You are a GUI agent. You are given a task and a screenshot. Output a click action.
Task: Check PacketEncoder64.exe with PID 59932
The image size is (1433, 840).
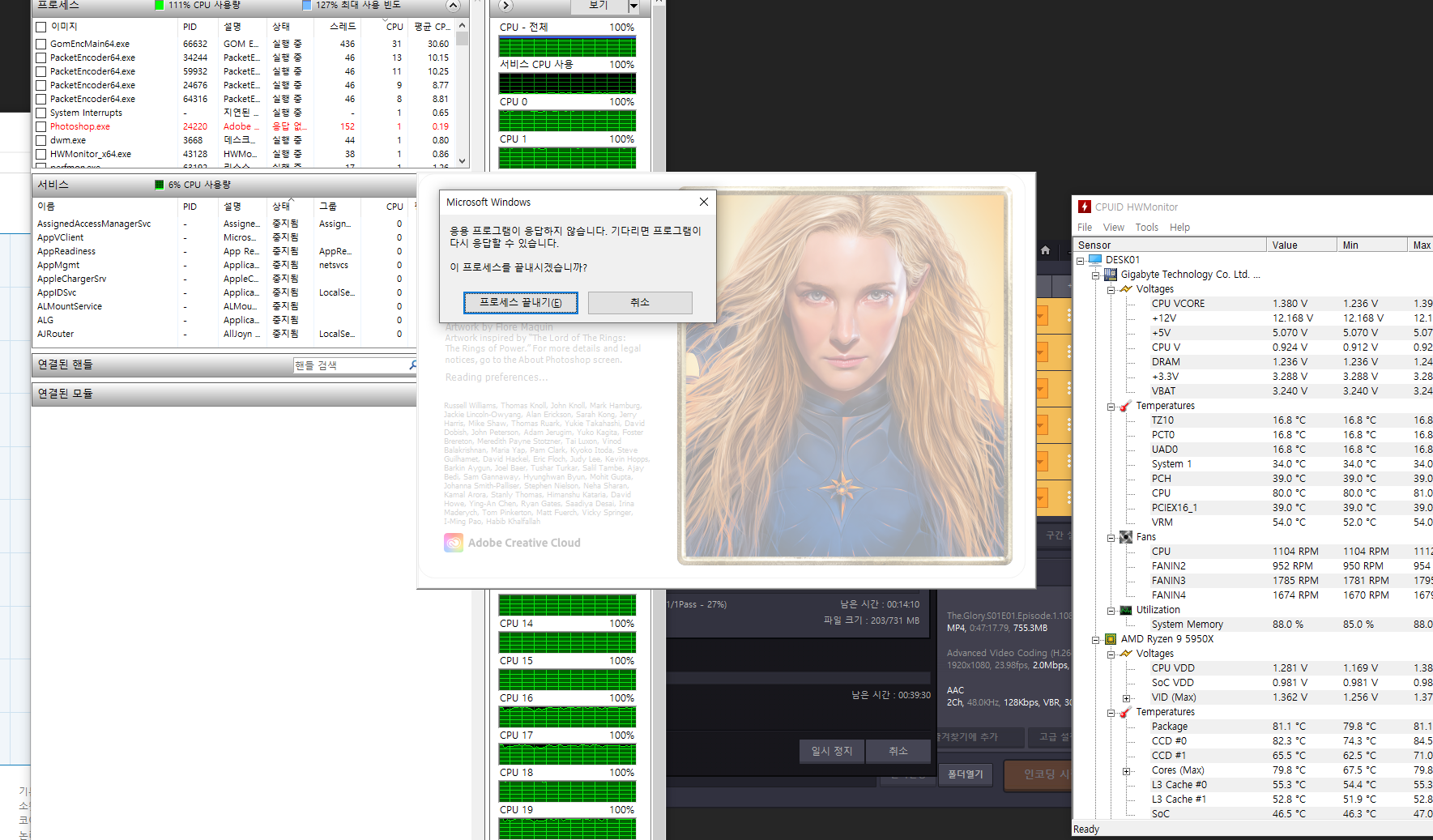coord(41,71)
